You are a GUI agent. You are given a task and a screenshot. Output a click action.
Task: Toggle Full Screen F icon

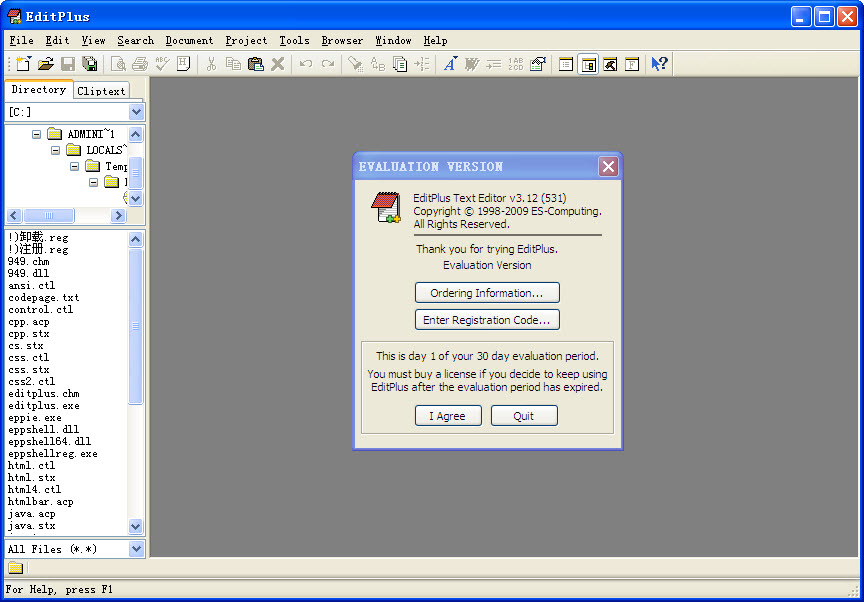(632, 64)
